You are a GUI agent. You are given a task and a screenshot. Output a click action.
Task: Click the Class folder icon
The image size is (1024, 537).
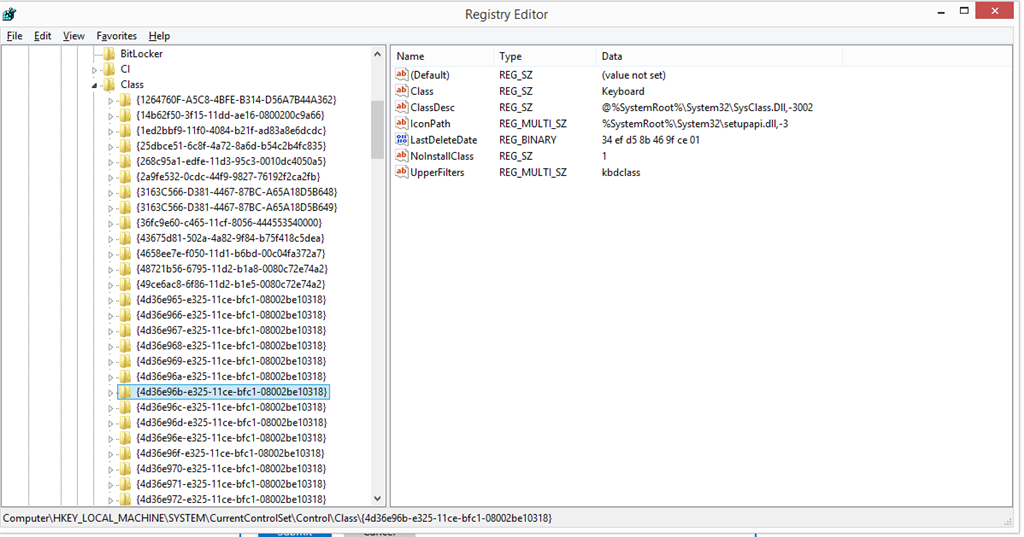109,84
